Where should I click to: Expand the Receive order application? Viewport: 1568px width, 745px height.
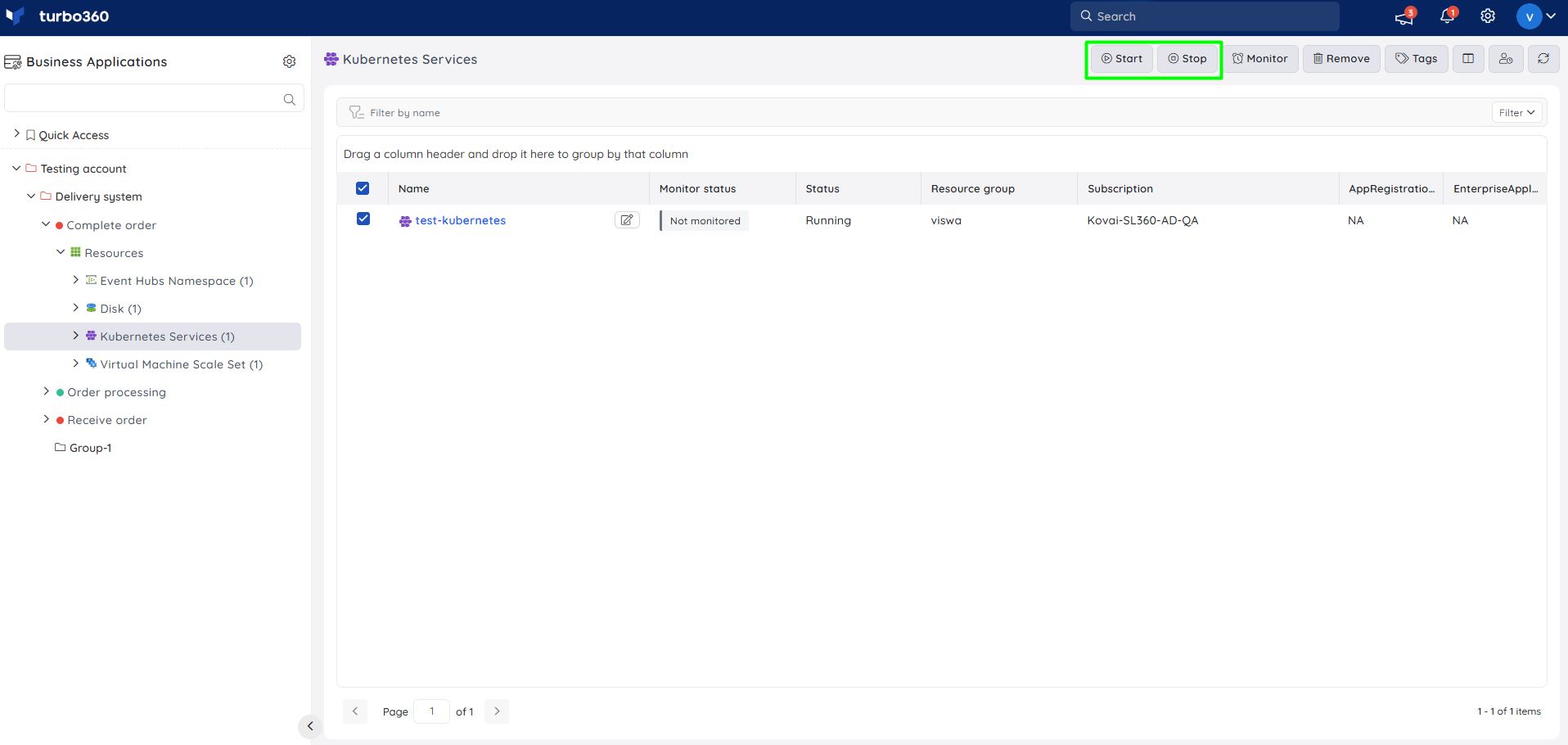pyautogui.click(x=46, y=419)
